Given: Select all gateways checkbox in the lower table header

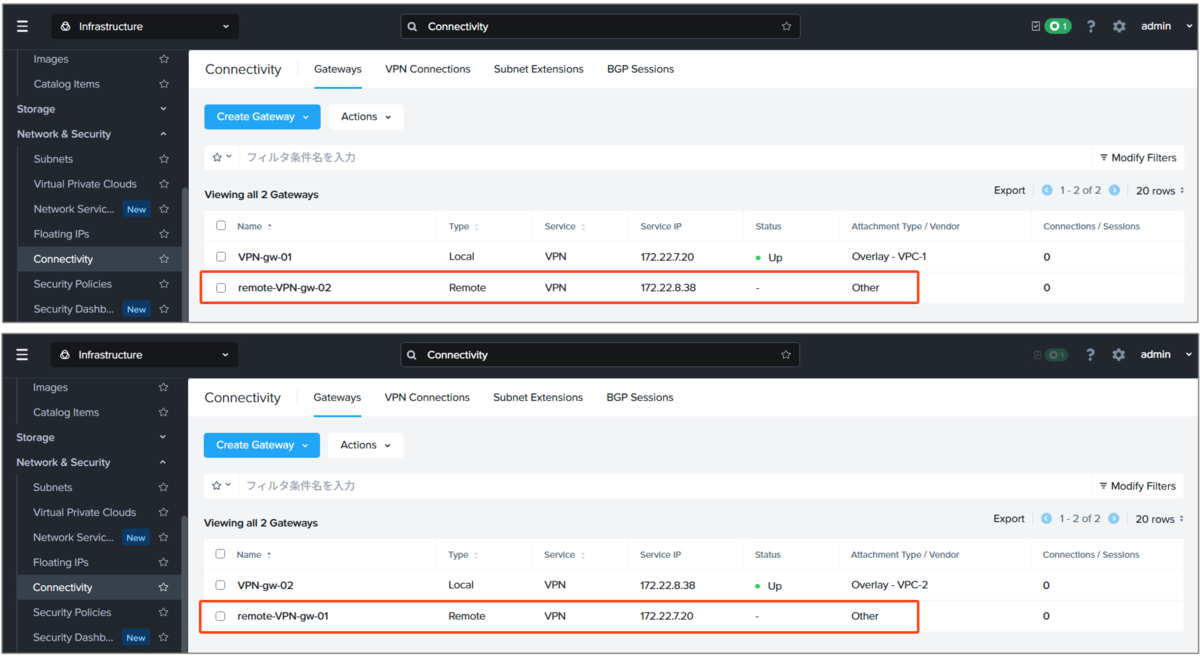Looking at the screenshot, I should pyautogui.click(x=220, y=554).
